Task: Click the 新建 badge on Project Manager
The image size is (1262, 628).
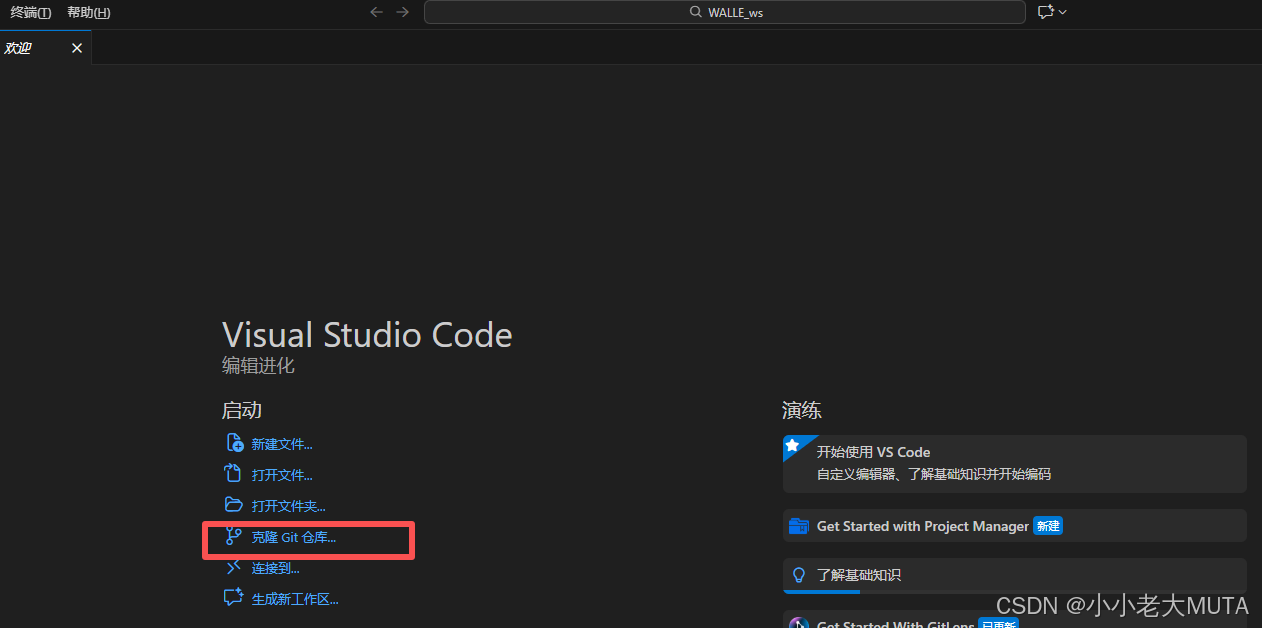Action: pos(1048,525)
